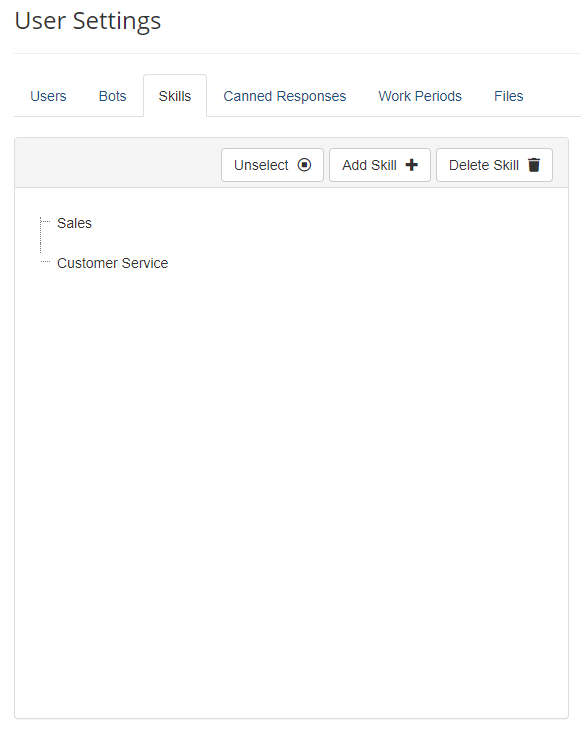Switch to the Files tab

click(508, 96)
